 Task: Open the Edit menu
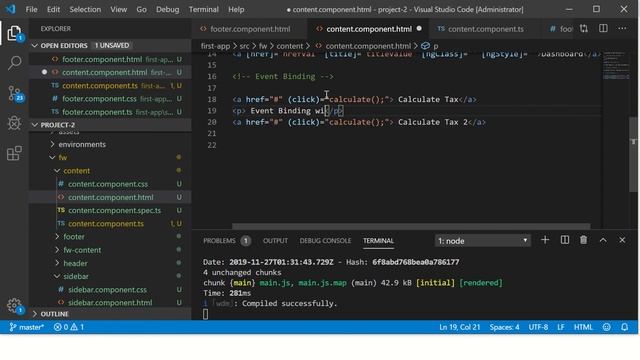pos(53,9)
